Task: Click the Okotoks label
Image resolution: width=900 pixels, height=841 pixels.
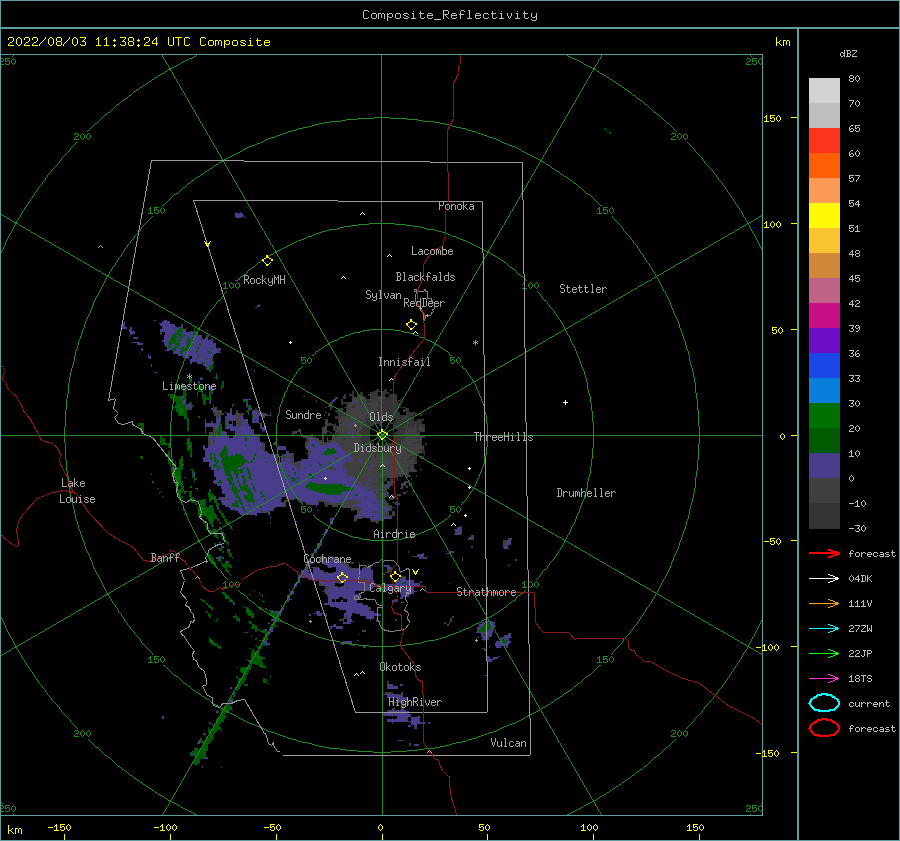Action: point(400,667)
